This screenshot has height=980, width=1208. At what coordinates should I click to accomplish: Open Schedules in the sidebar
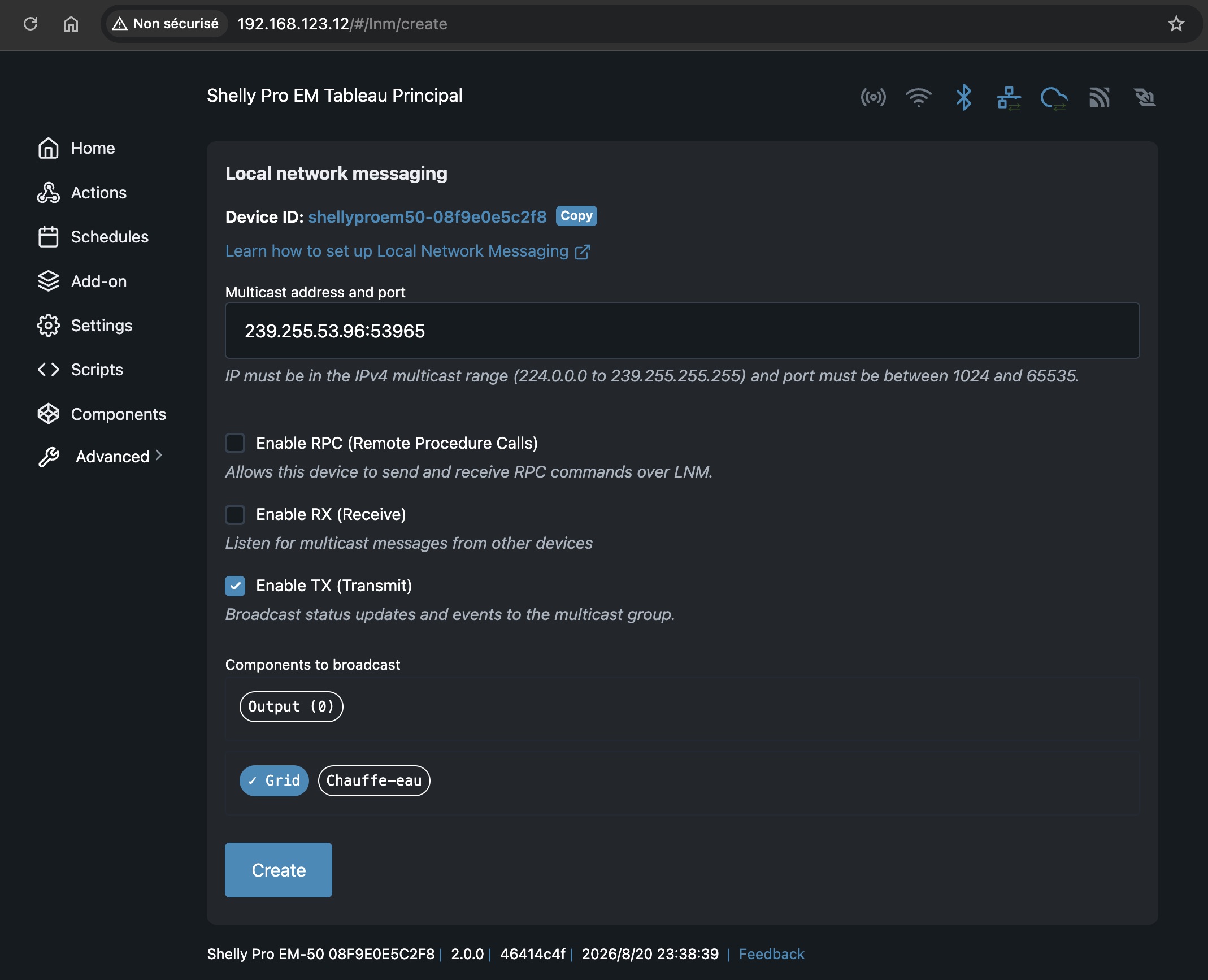pos(110,237)
